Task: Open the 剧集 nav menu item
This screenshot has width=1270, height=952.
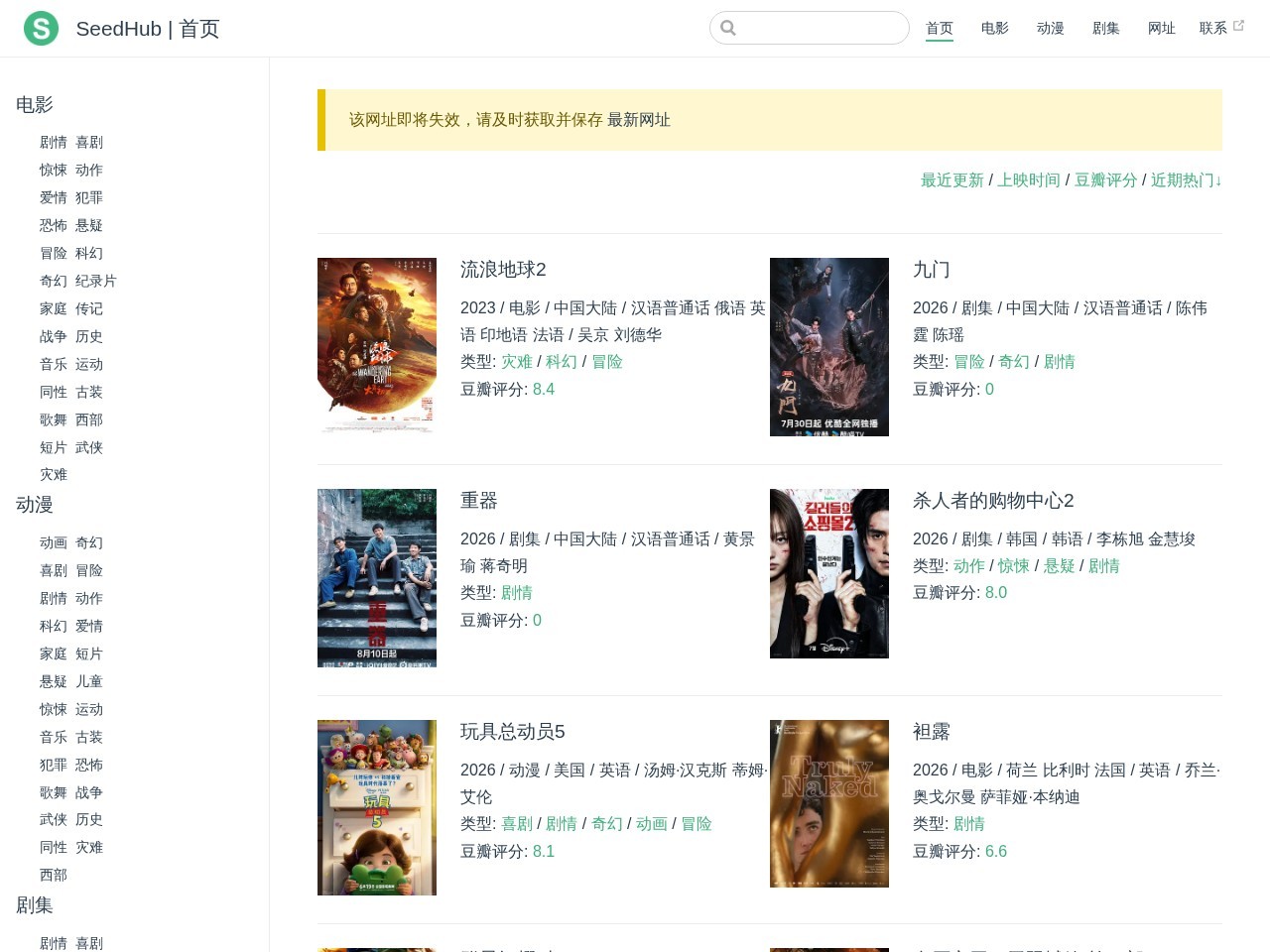Action: (x=1106, y=28)
